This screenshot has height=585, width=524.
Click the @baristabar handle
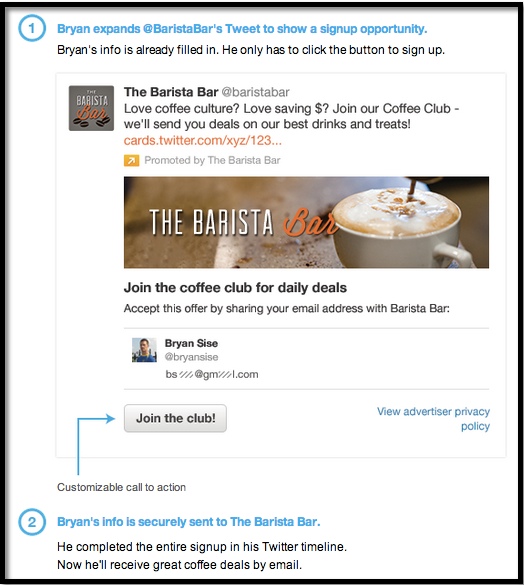click(x=256, y=92)
